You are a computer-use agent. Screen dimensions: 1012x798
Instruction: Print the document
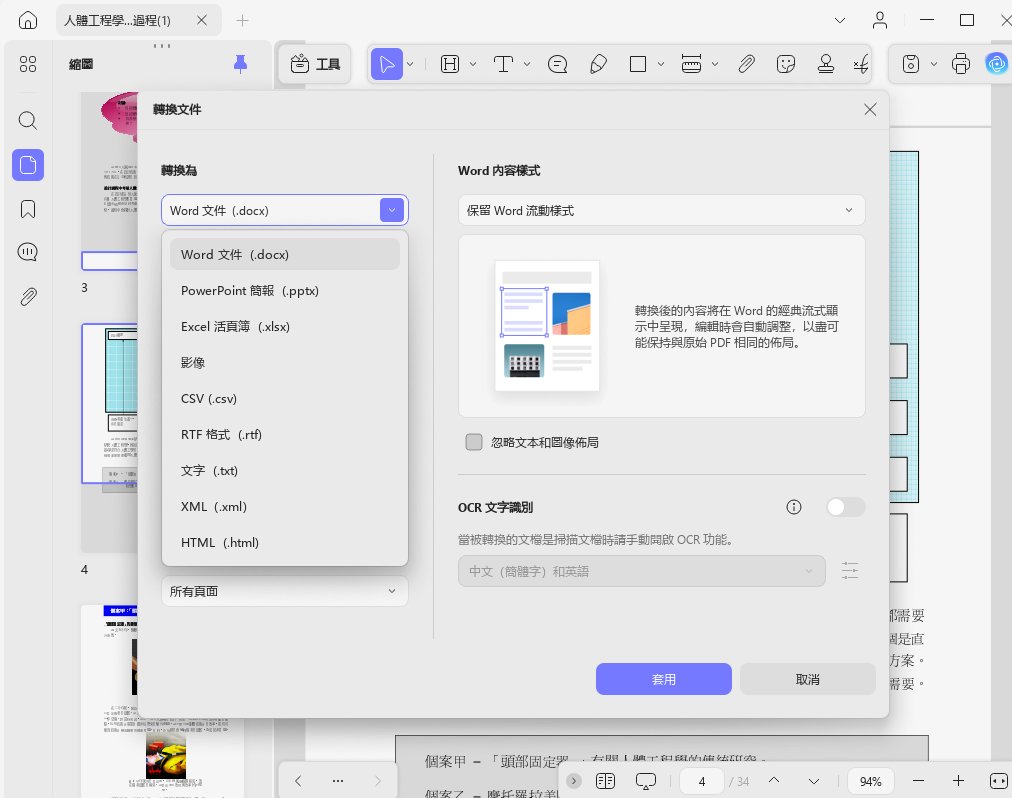[x=960, y=64]
